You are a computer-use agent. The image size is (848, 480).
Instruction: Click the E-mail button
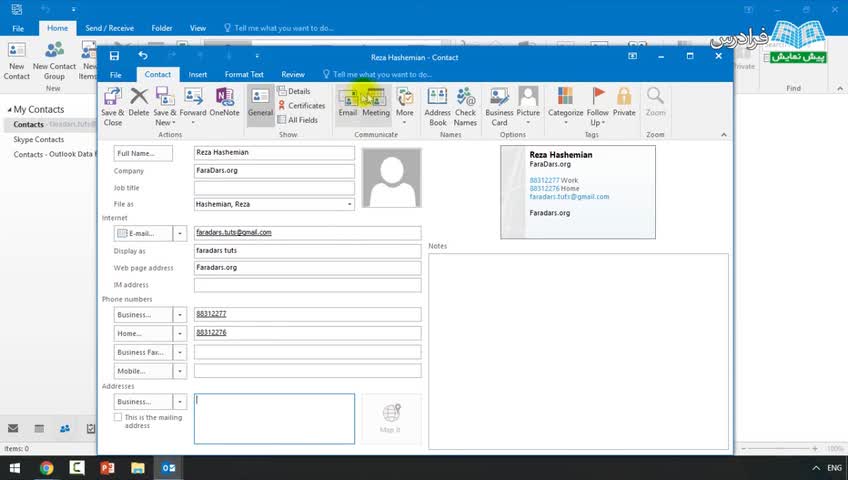tap(143, 234)
